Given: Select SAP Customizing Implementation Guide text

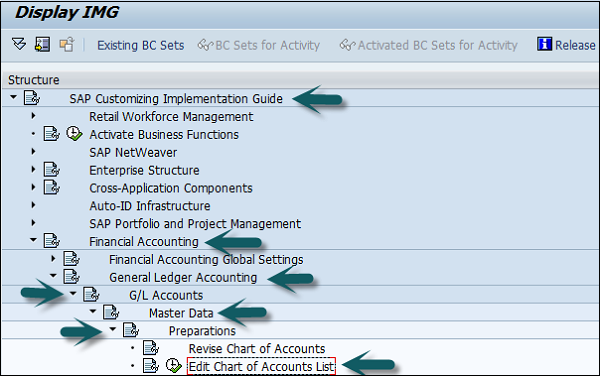Looking at the screenshot, I should tap(176, 99).
